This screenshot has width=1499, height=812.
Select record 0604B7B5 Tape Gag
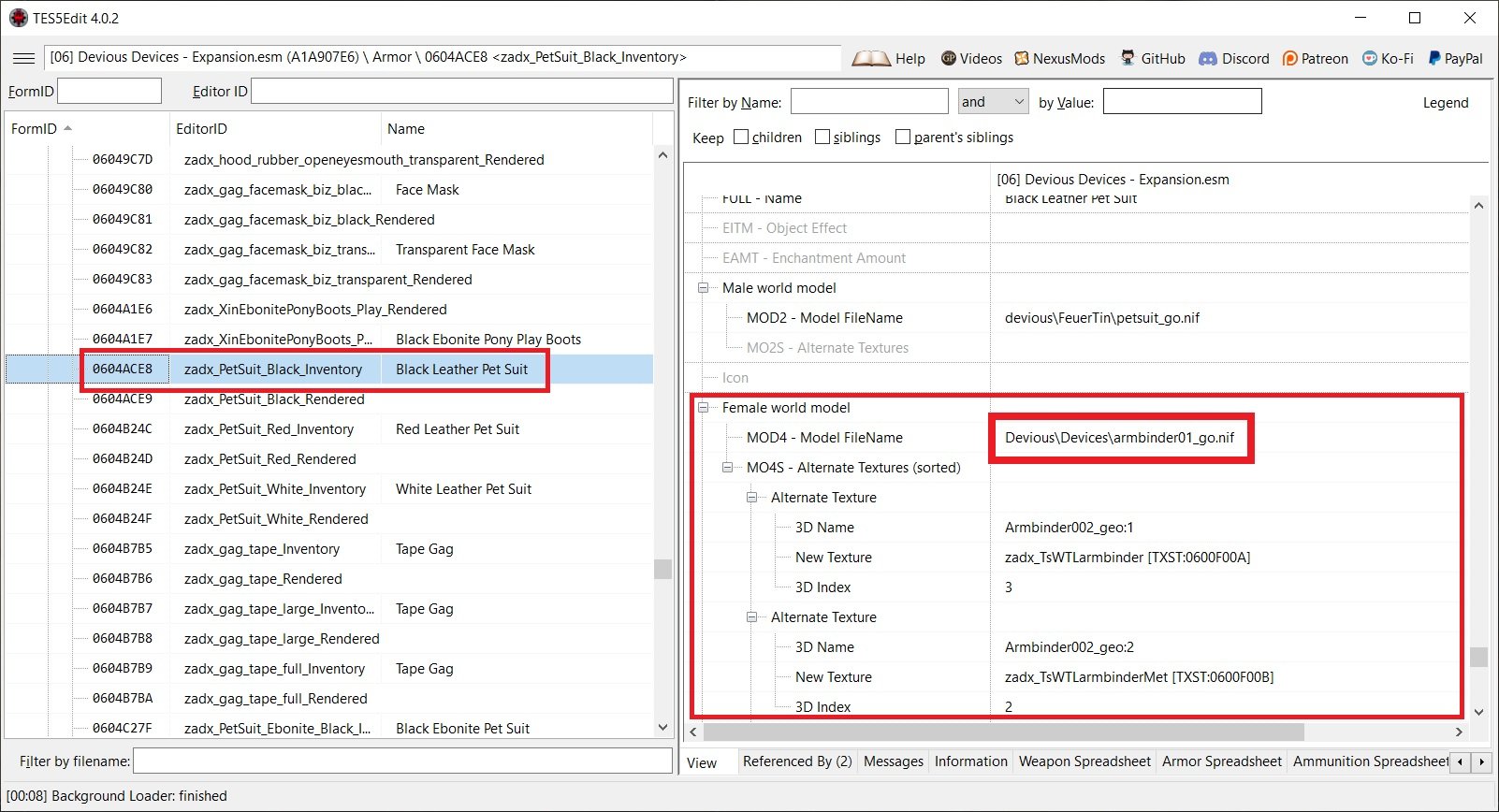[x=328, y=549]
